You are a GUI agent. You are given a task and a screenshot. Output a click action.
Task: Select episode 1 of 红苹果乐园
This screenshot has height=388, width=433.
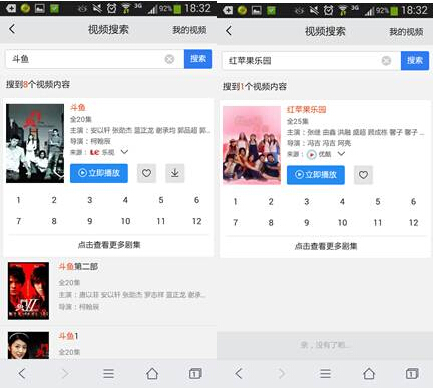(x=235, y=202)
